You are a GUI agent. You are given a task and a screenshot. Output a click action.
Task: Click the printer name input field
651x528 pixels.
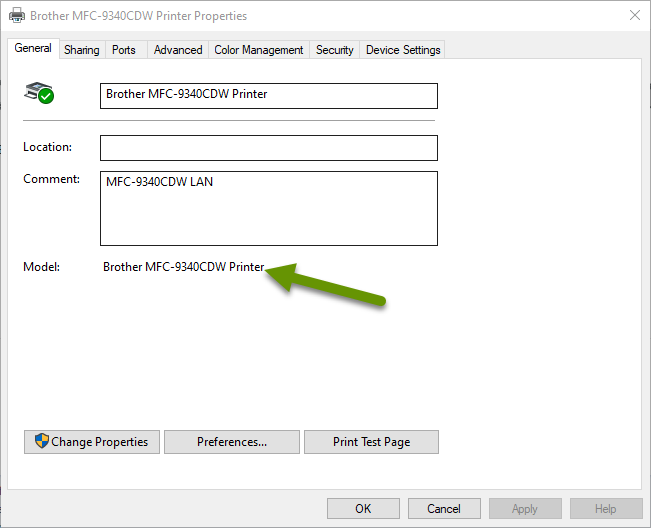[269, 96]
